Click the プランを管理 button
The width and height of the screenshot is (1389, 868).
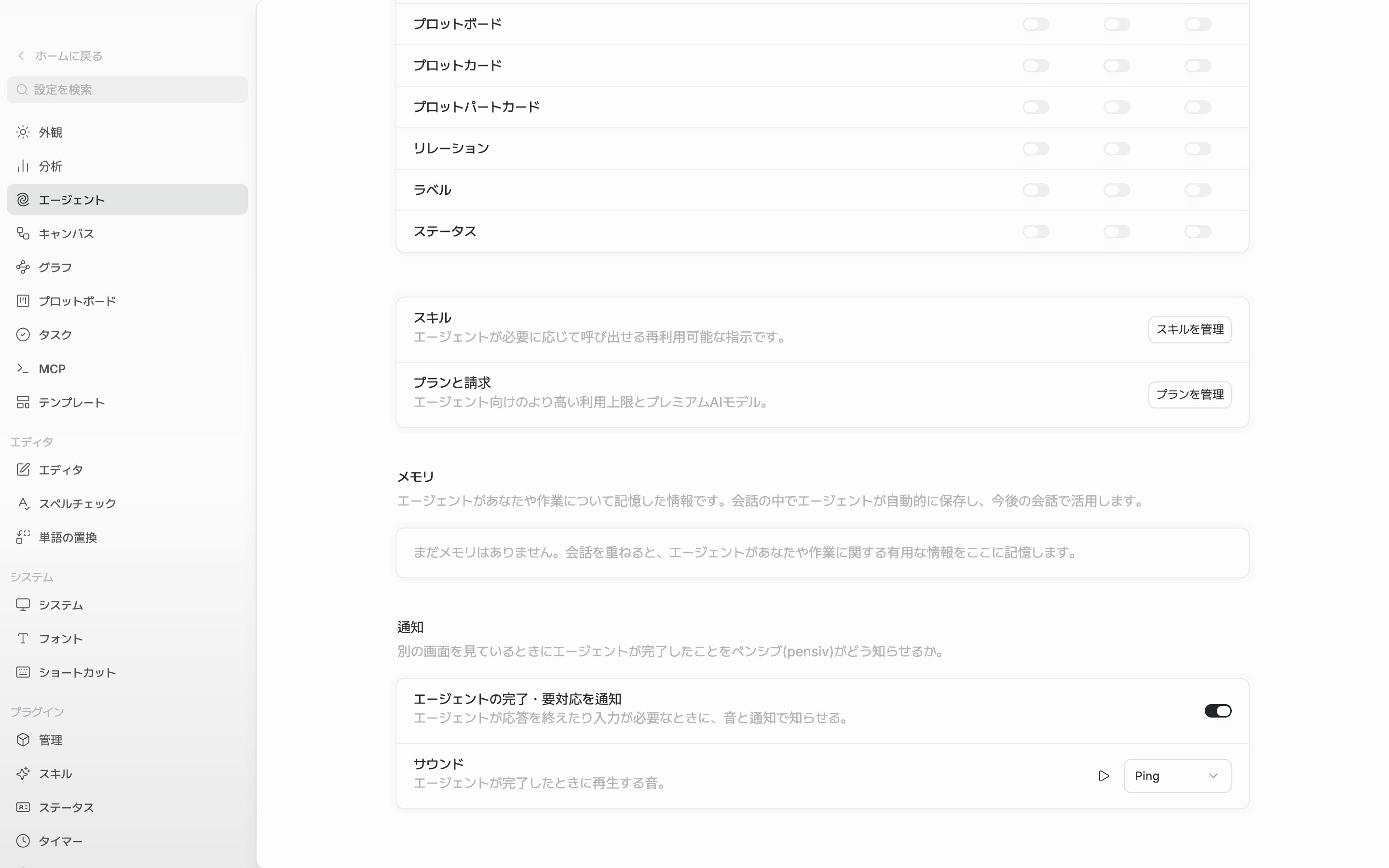coord(1189,395)
